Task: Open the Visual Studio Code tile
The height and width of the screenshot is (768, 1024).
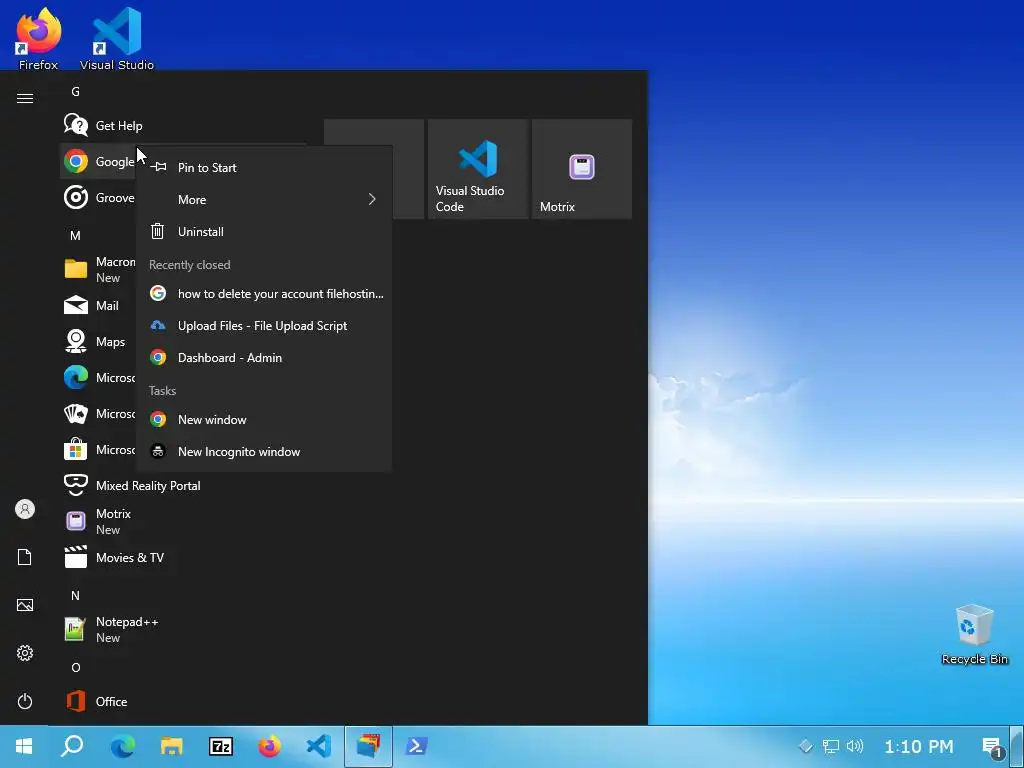Action: 478,168
